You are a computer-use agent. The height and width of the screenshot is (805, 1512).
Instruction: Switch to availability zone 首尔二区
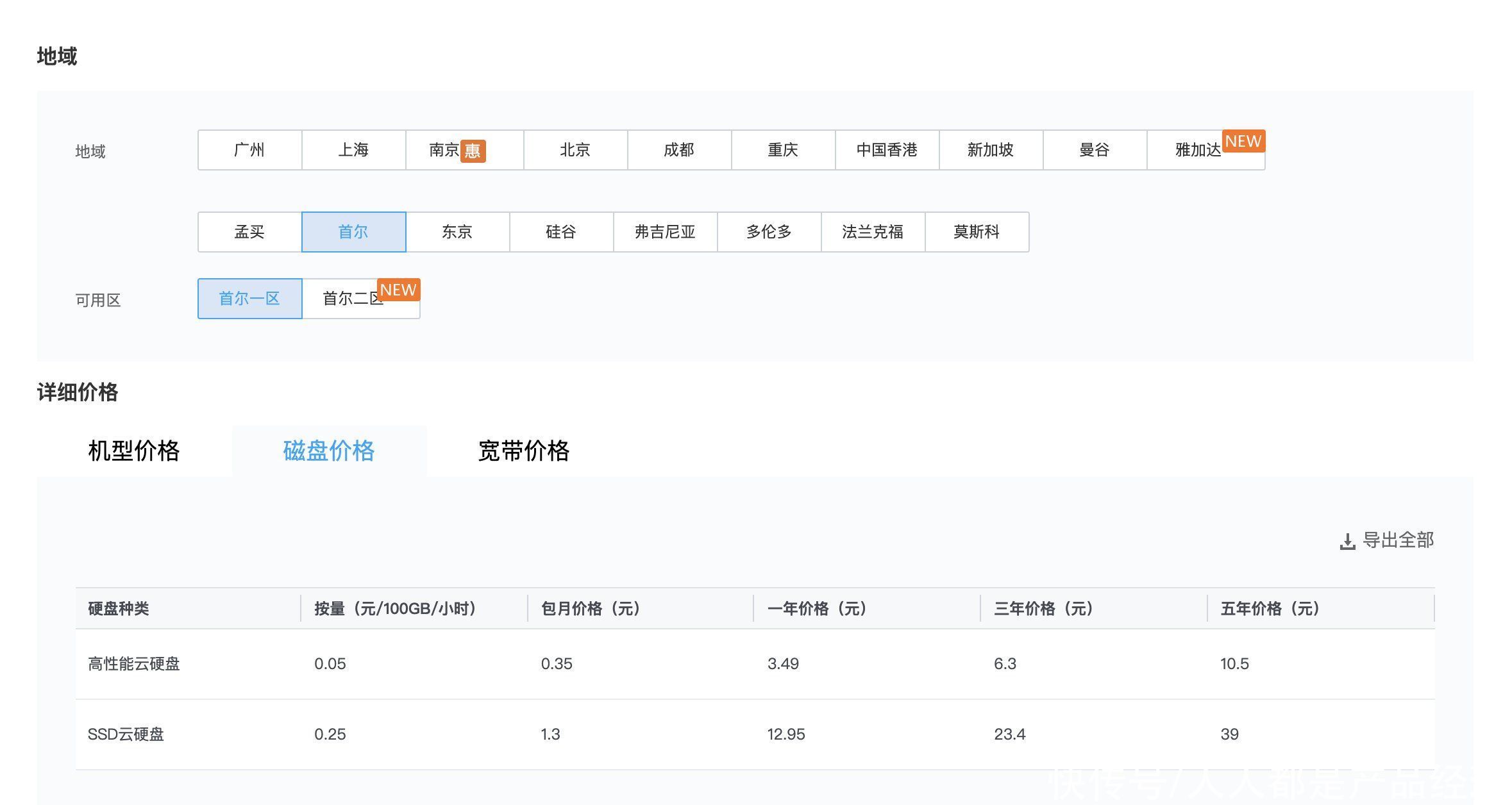point(360,299)
